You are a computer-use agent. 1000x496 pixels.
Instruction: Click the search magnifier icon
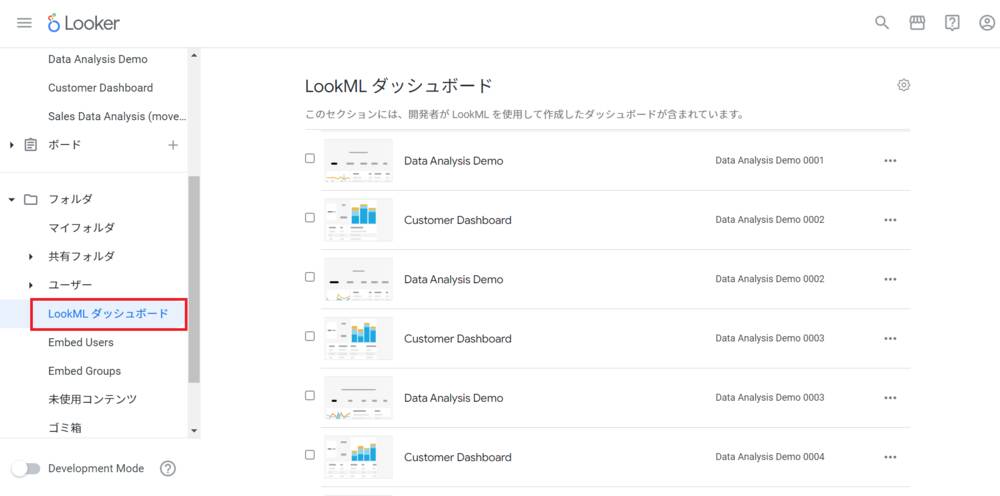pyautogui.click(x=882, y=23)
